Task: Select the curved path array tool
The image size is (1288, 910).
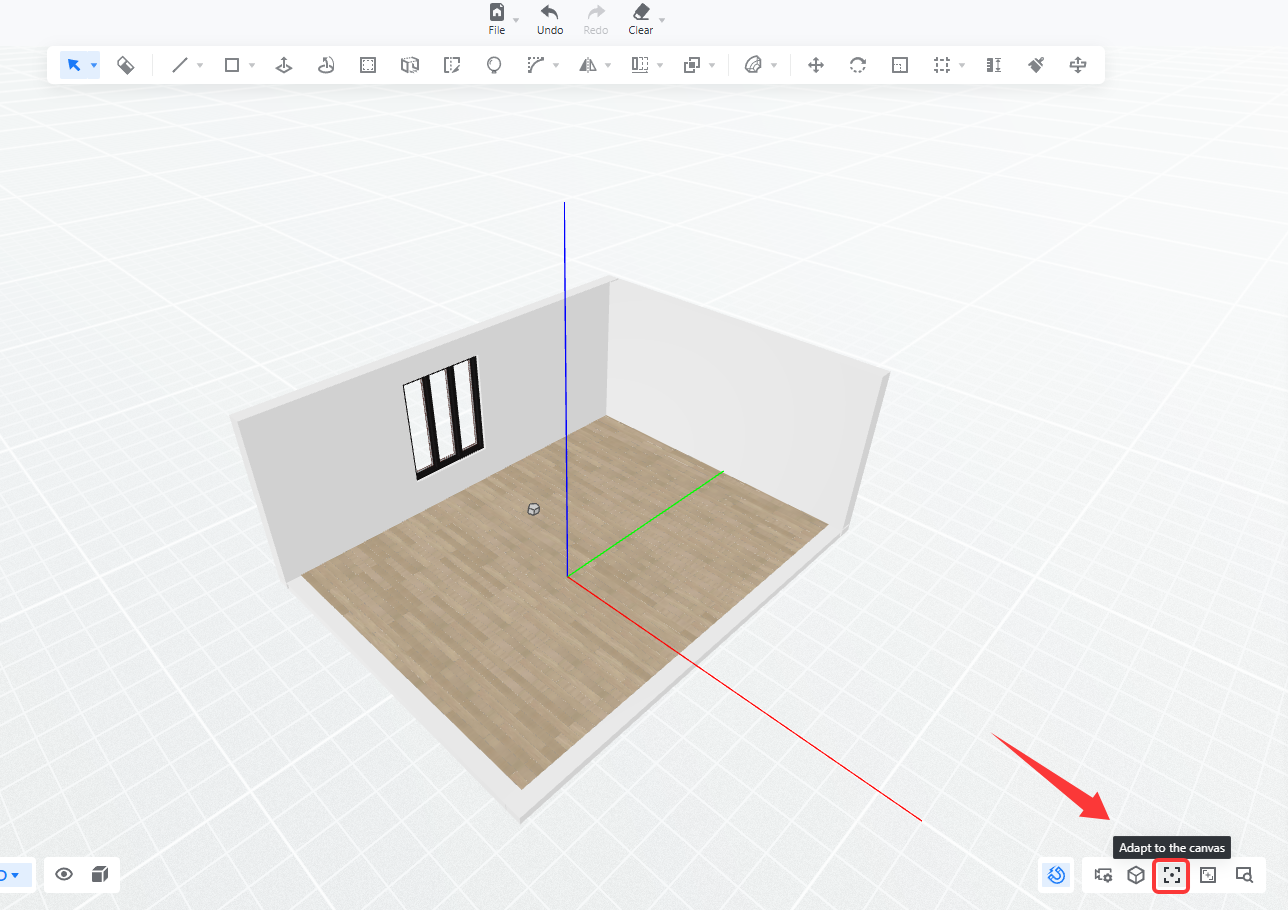Action: (x=536, y=65)
